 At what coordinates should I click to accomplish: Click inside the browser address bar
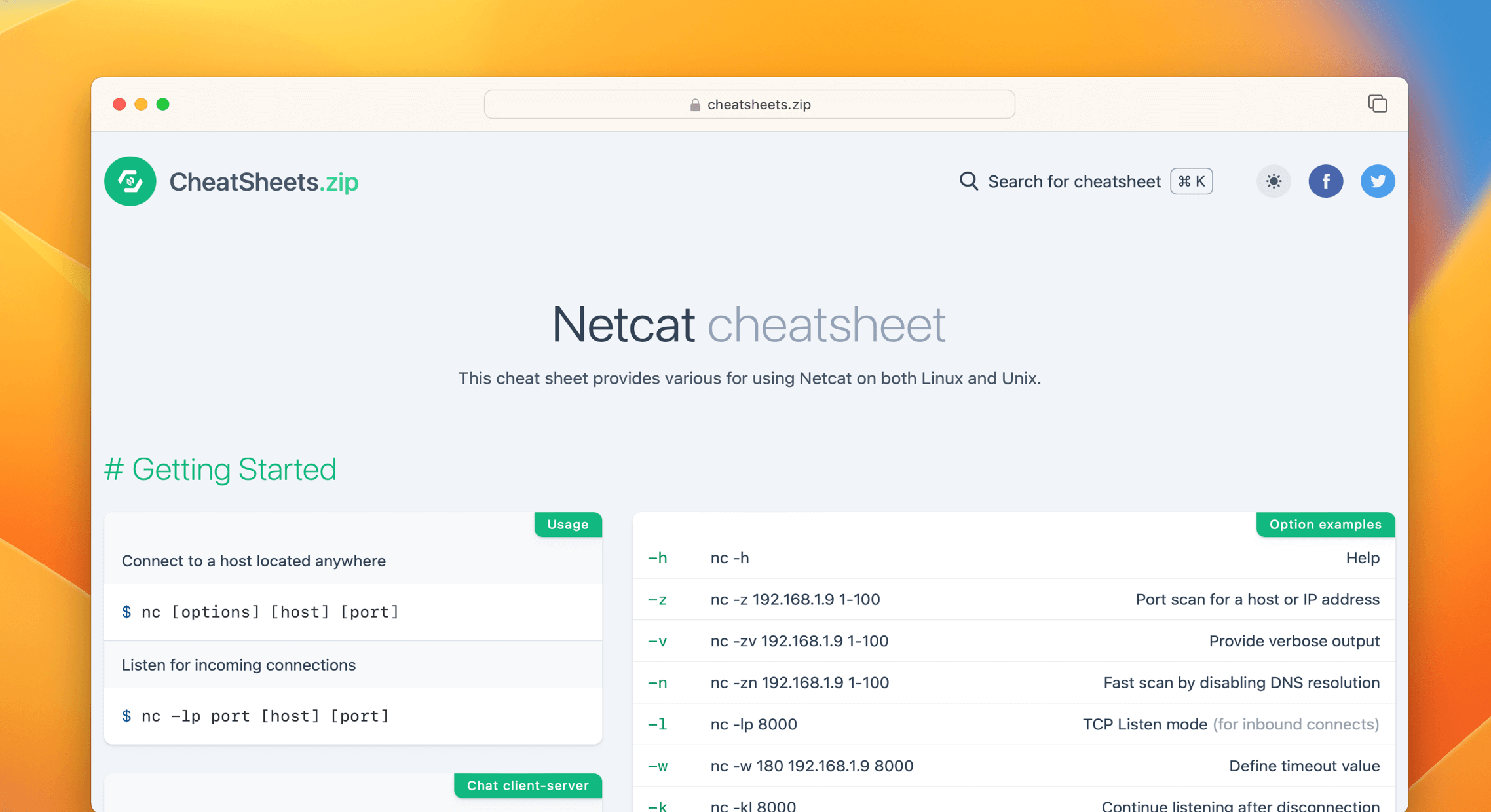[x=749, y=104]
